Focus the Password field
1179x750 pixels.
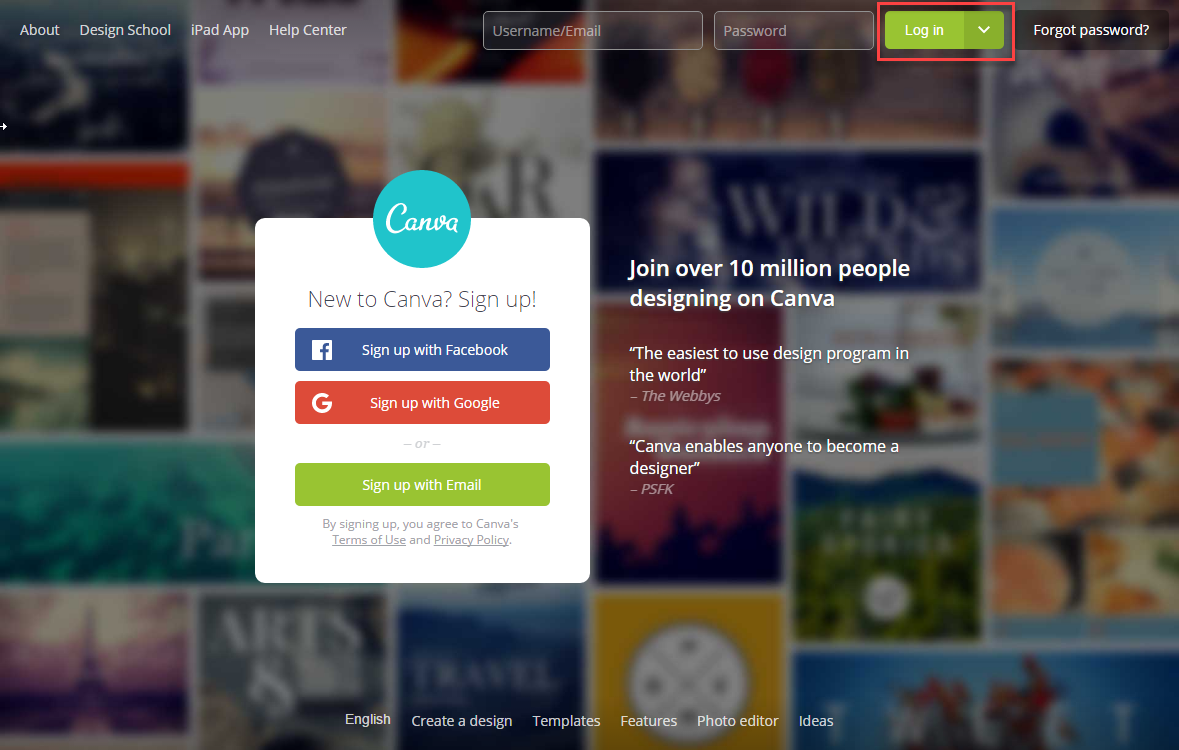click(x=793, y=30)
